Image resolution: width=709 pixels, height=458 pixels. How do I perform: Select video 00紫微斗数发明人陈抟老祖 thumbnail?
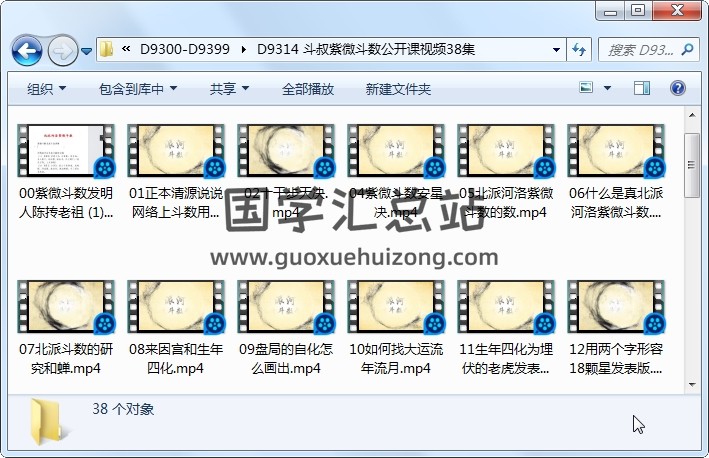coord(66,151)
